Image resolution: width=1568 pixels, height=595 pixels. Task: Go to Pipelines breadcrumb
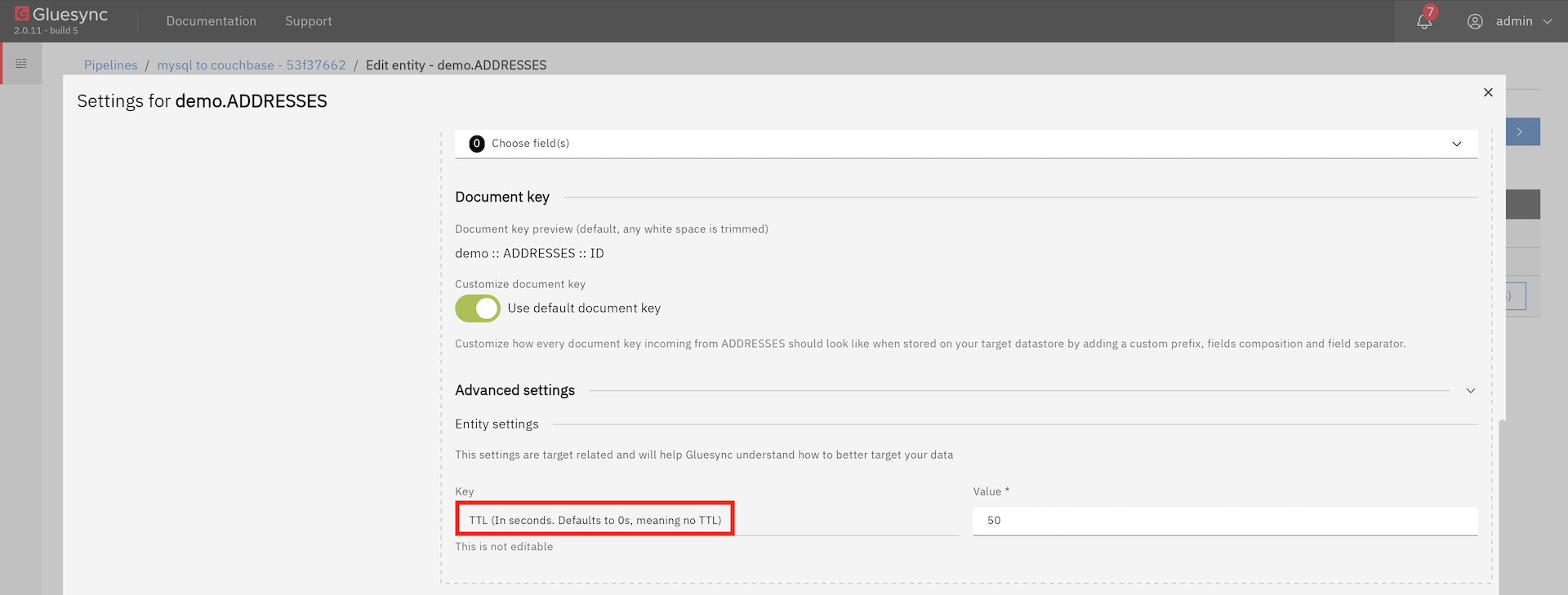click(x=110, y=65)
